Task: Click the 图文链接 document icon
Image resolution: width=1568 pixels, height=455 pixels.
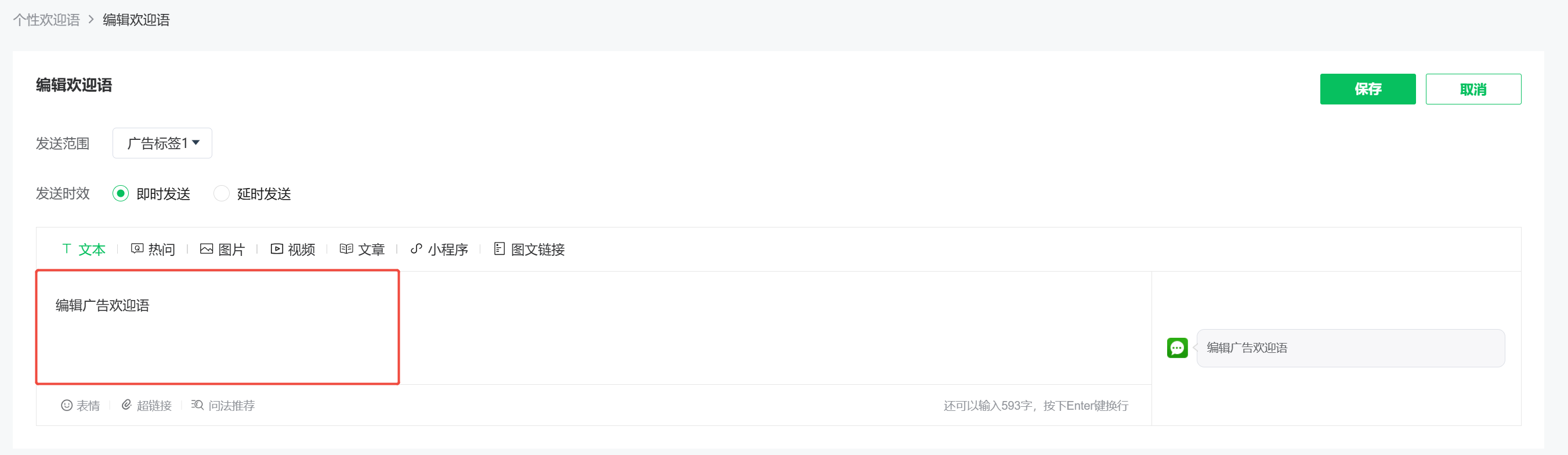Action: click(x=499, y=249)
